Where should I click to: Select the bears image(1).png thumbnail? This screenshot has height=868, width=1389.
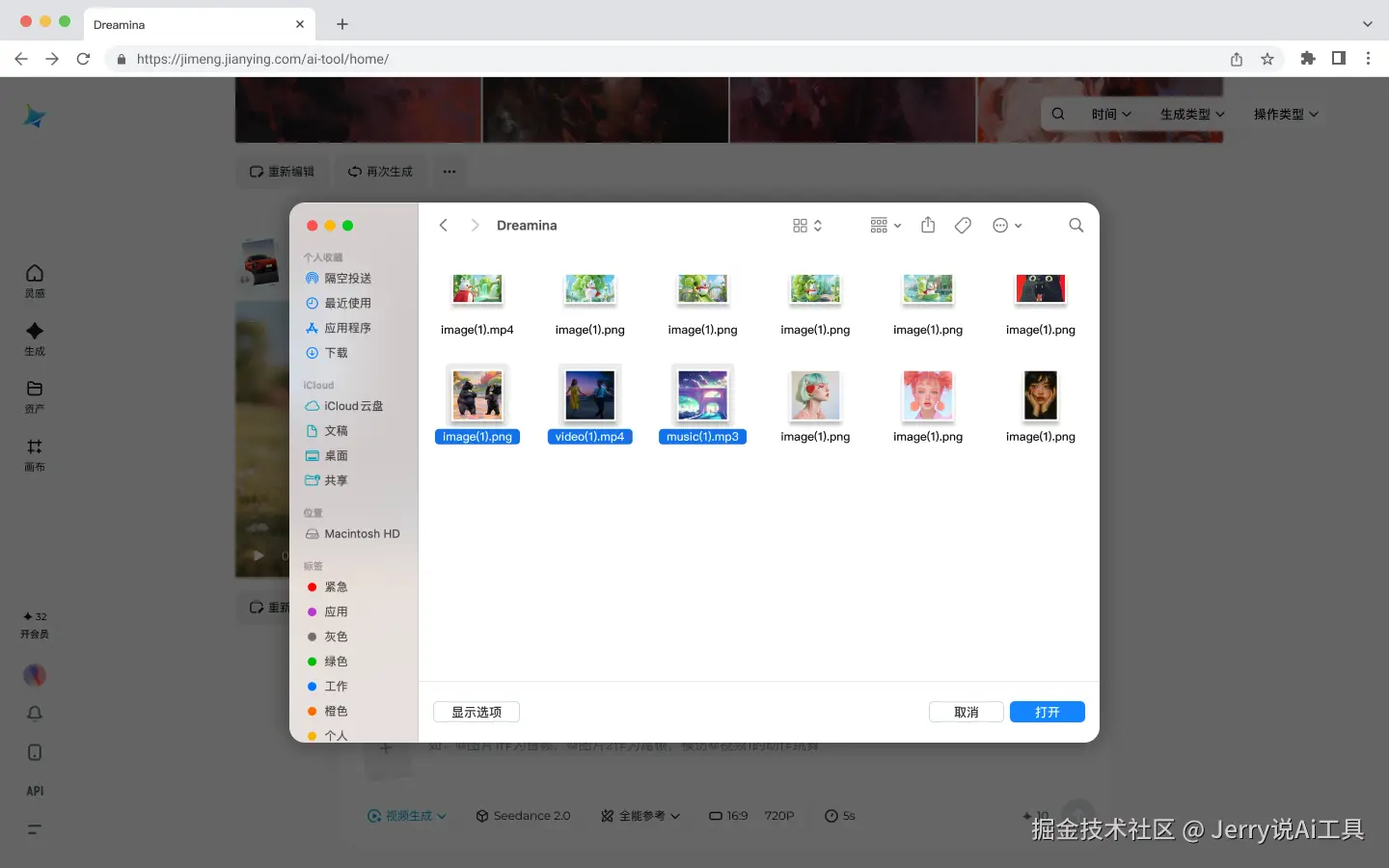point(477,395)
